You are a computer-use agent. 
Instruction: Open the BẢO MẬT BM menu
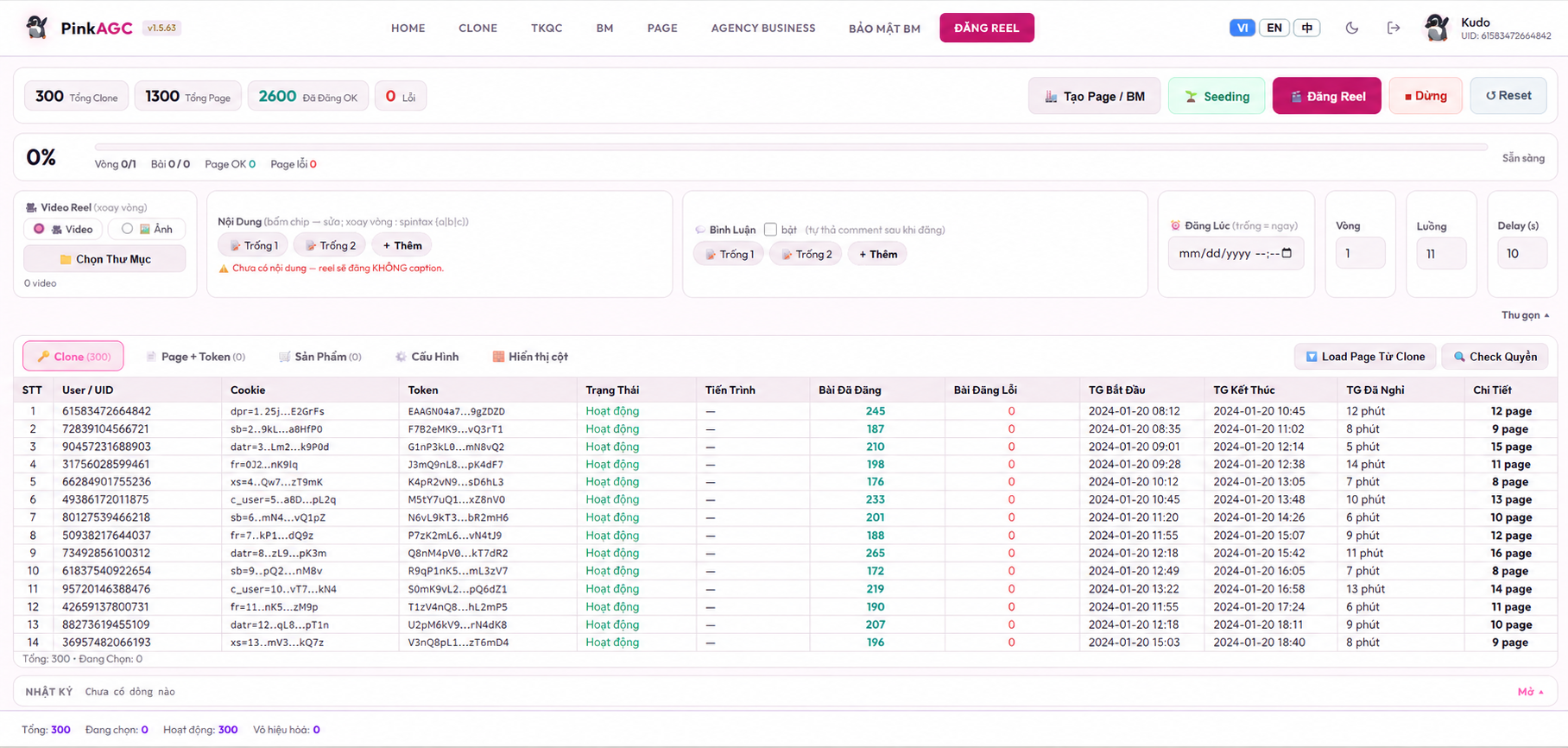[x=884, y=29]
